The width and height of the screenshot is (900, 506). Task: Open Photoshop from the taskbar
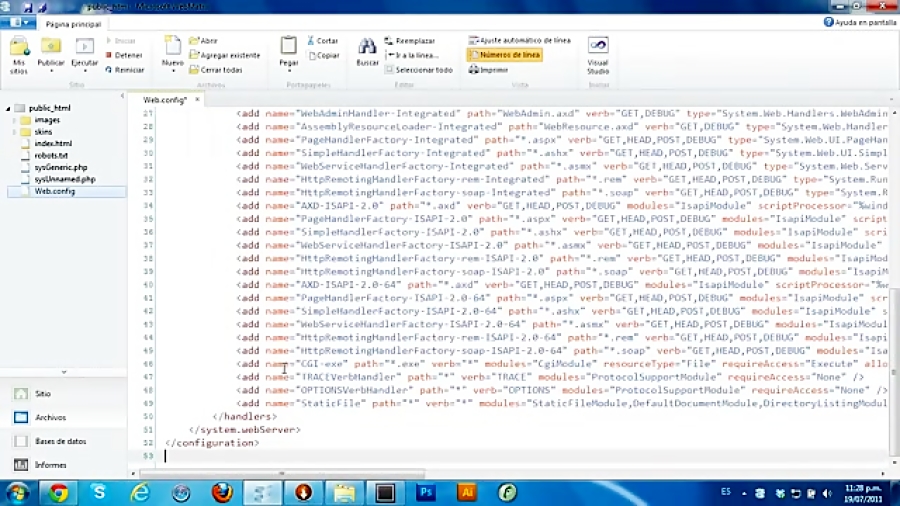(426, 493)
